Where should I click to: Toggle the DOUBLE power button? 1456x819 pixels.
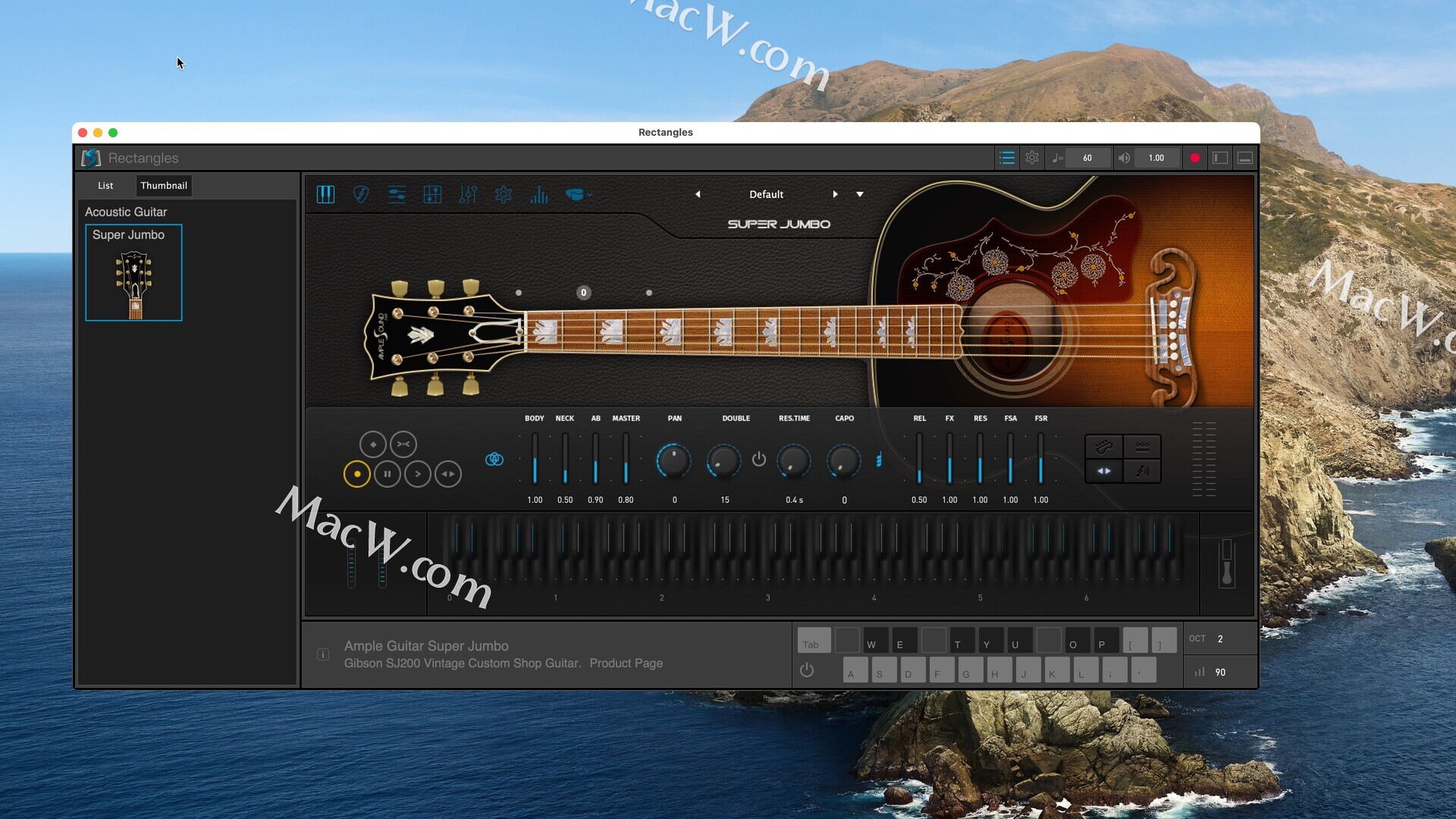pos(759,459)
